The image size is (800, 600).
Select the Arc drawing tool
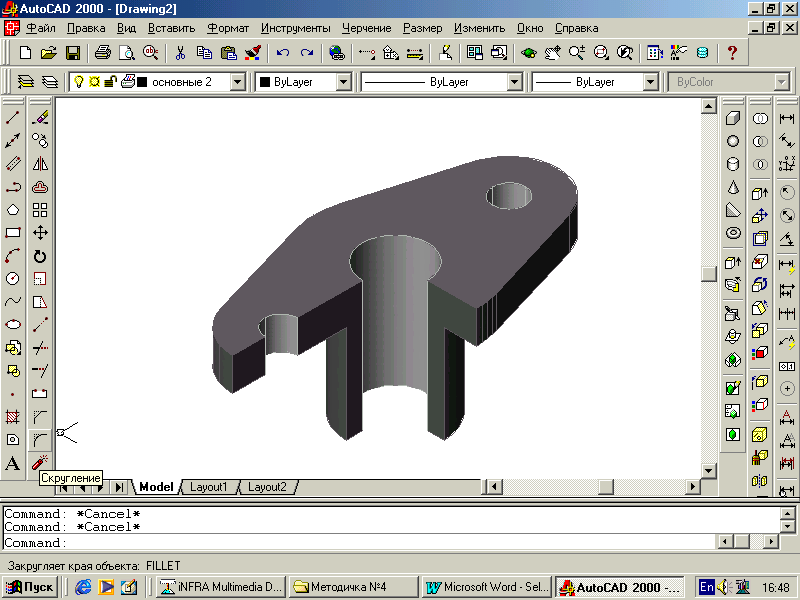(13, 256)
